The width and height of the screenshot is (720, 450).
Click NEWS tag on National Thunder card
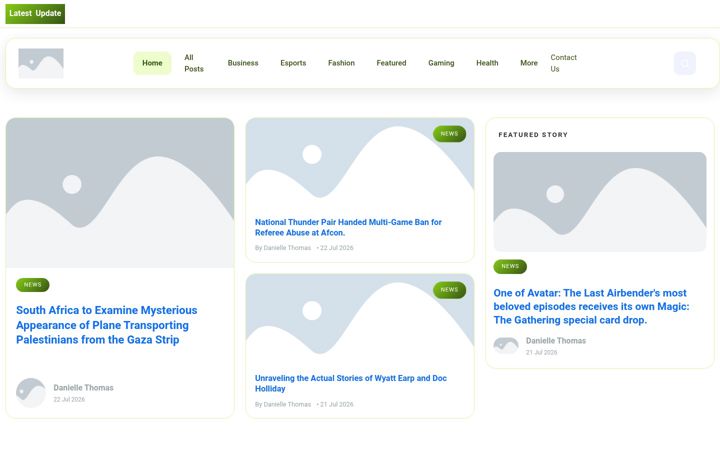tap(449, 134)
